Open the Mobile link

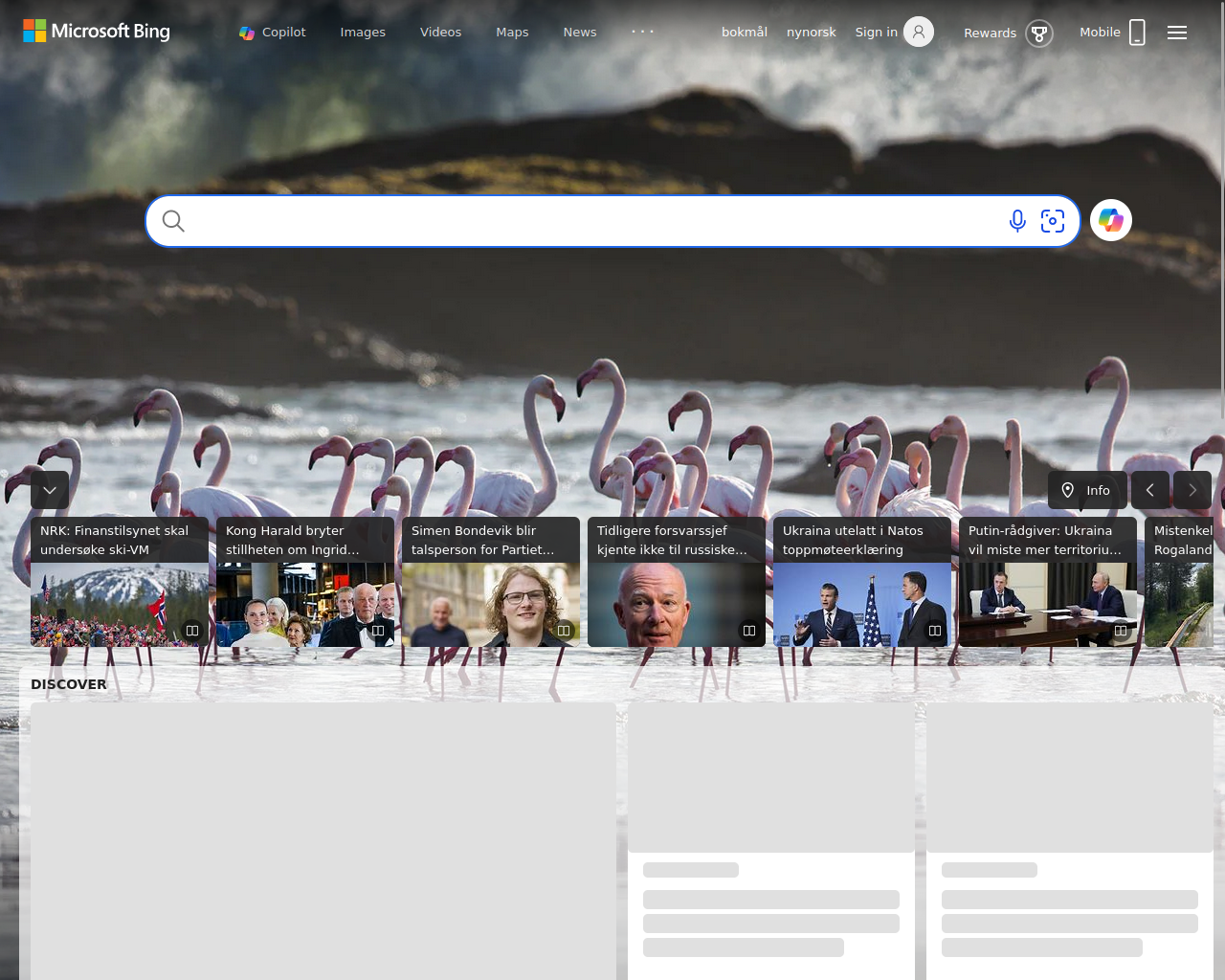point(1100,33)
